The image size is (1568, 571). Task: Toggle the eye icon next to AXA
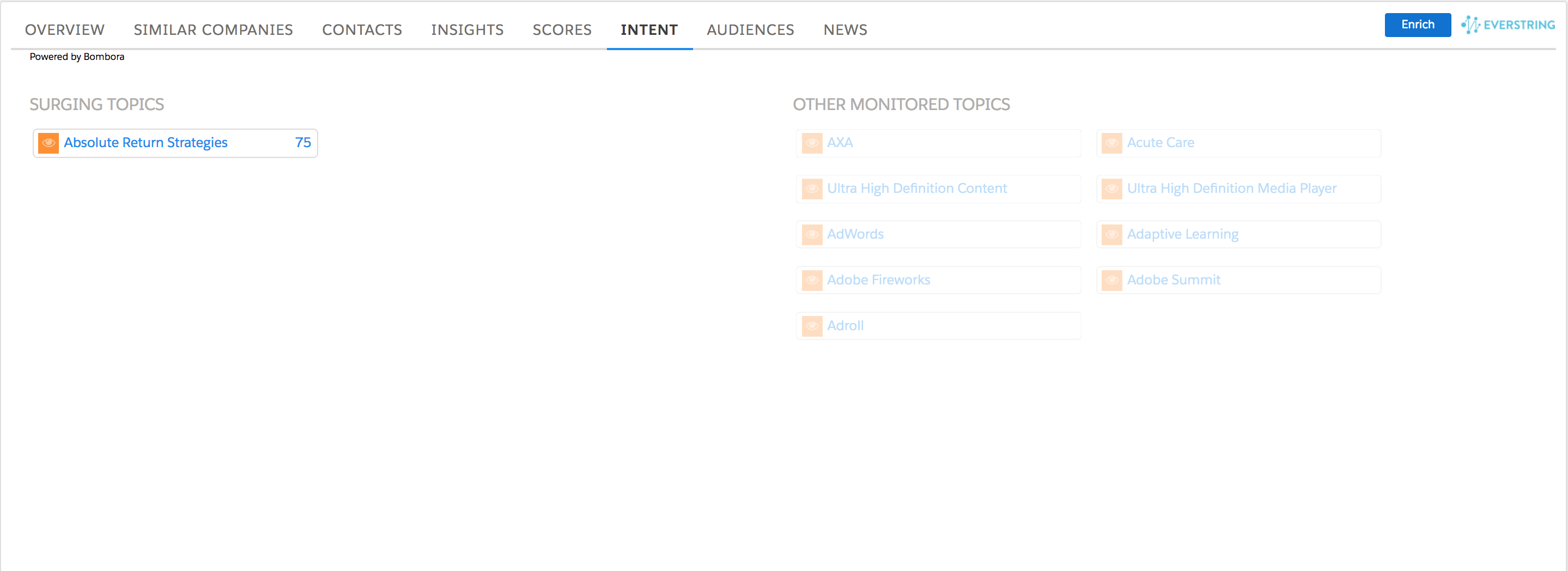coord(811,143)
